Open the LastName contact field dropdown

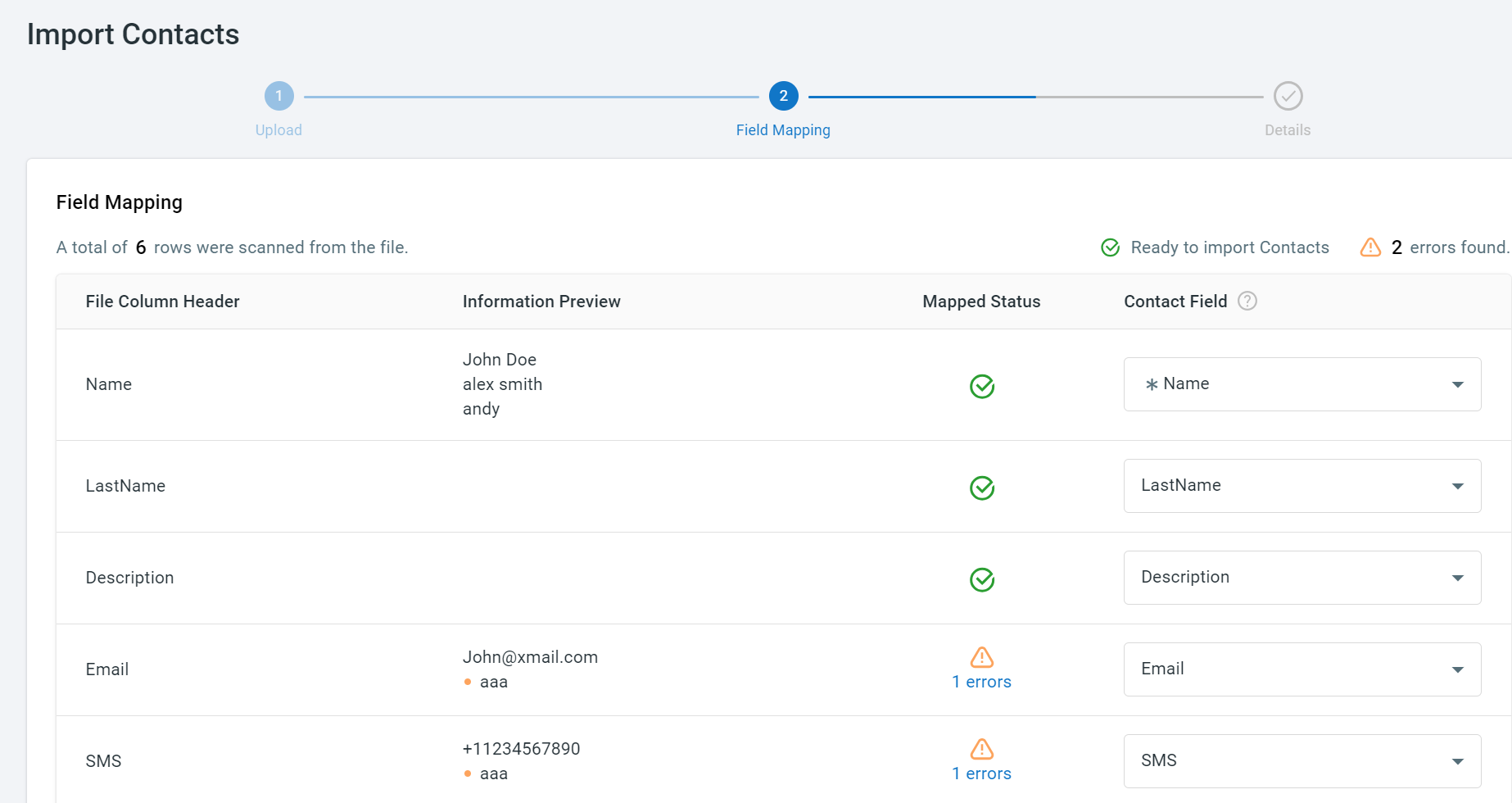[x=1301, y=486]
